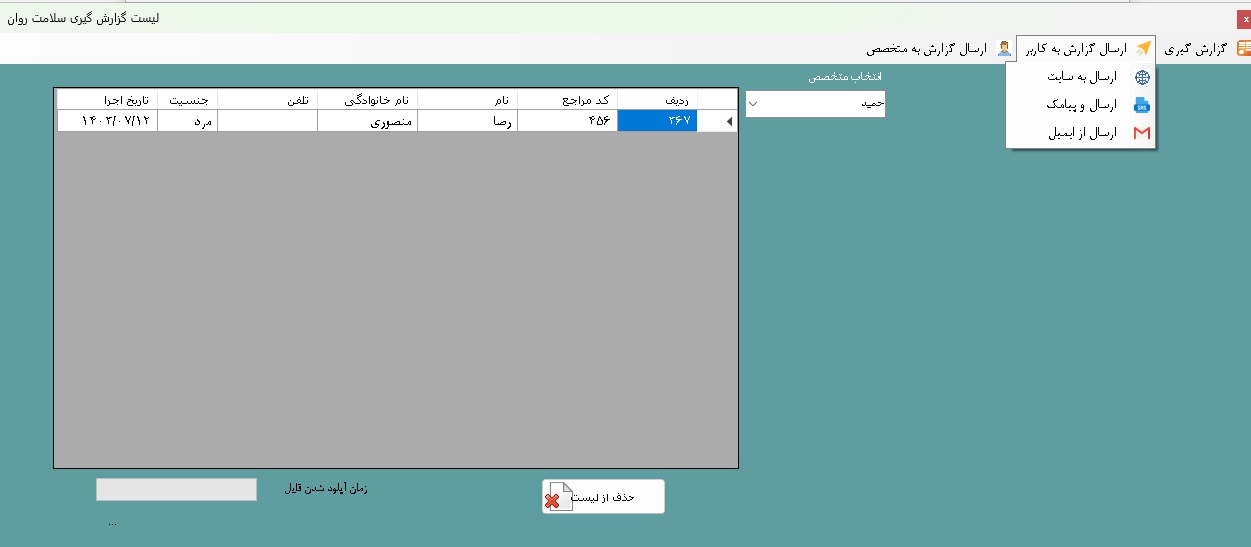Click the paper plane send icon
Image resolution: width=1251 pixels, height=547 pixels.
pos(1144,49)
